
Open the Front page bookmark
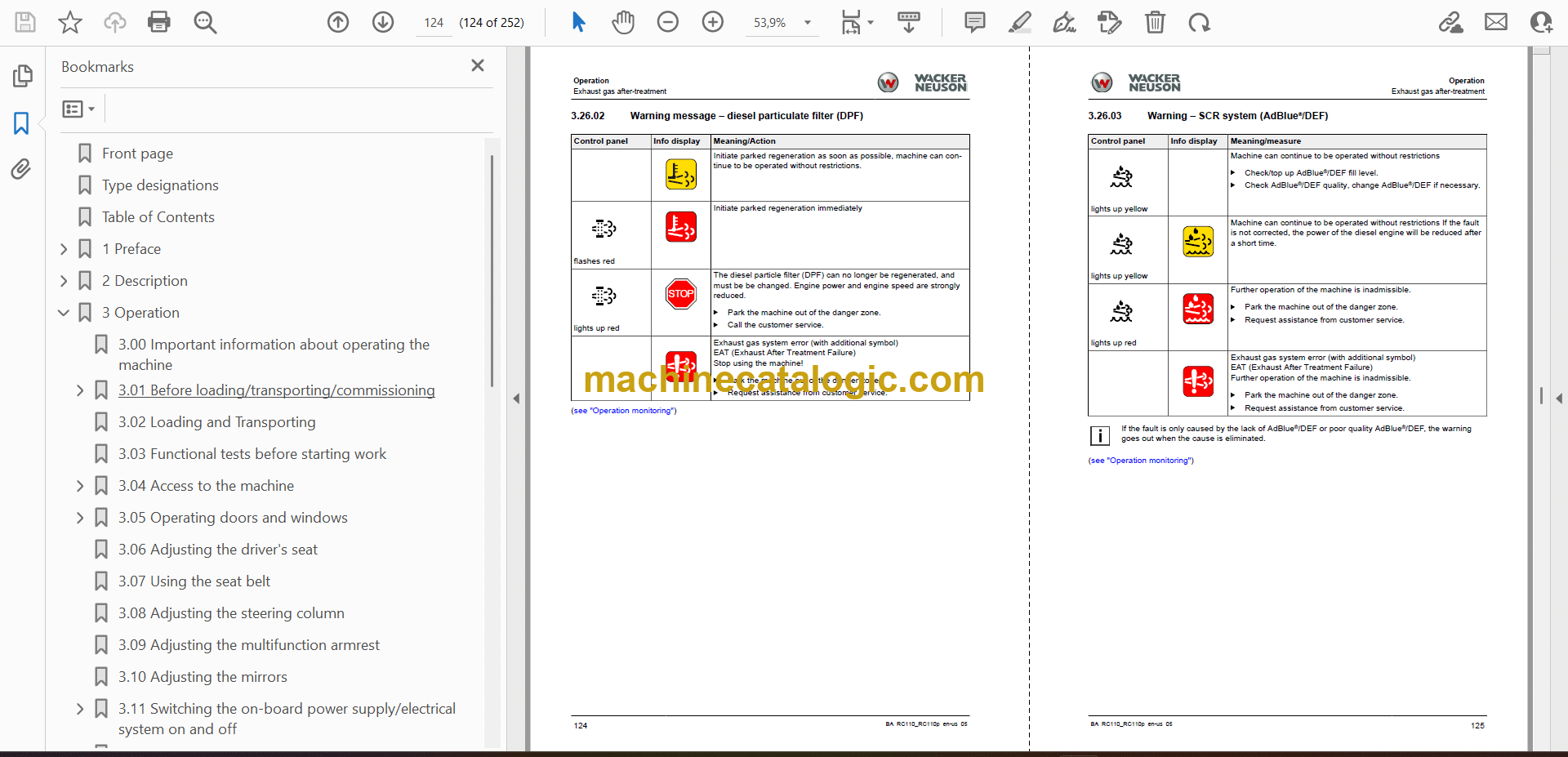tap(137, 154)
